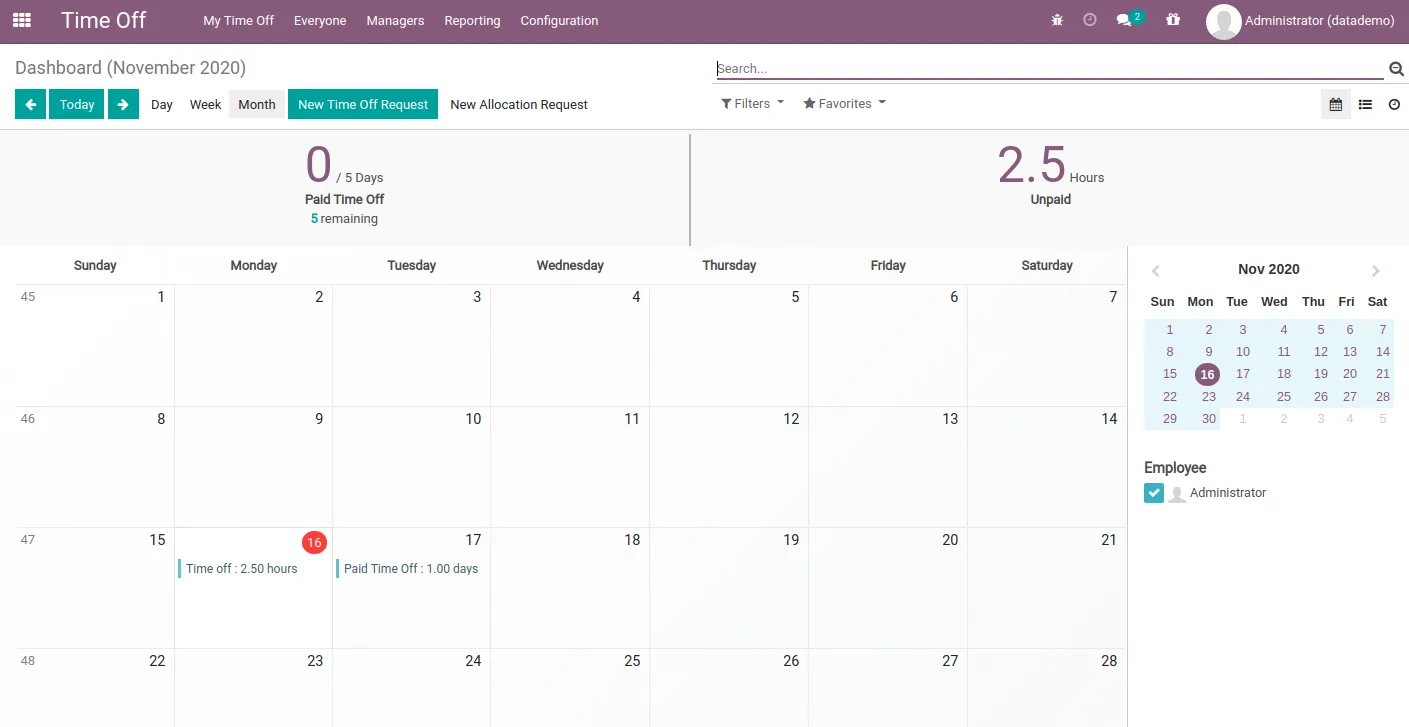Open the 'Paid Time Off : 1.00 days' event
1409x727 pixels.
[x=411, y=569]
